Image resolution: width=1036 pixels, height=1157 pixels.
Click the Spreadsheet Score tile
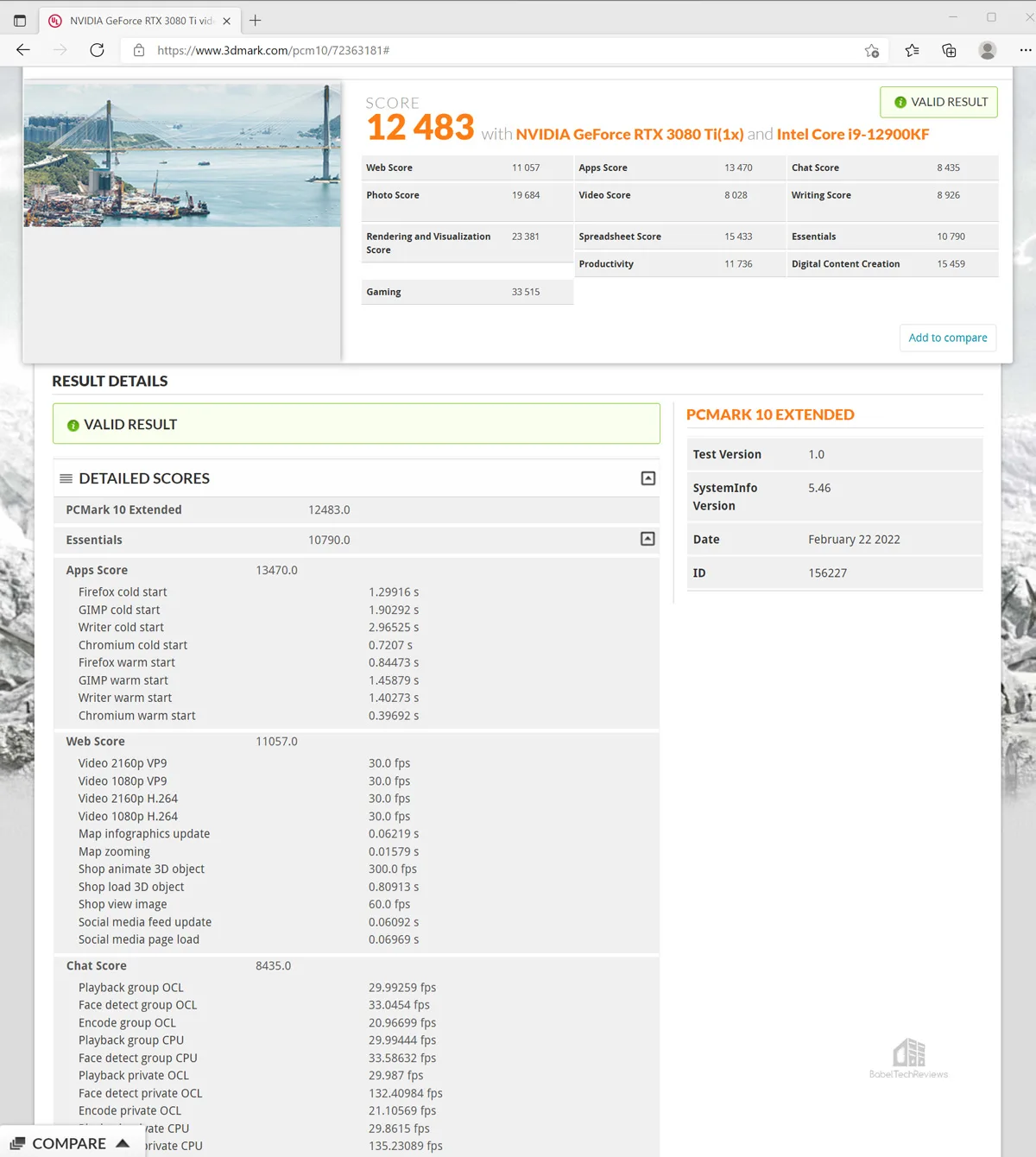(x=679, y=237)
